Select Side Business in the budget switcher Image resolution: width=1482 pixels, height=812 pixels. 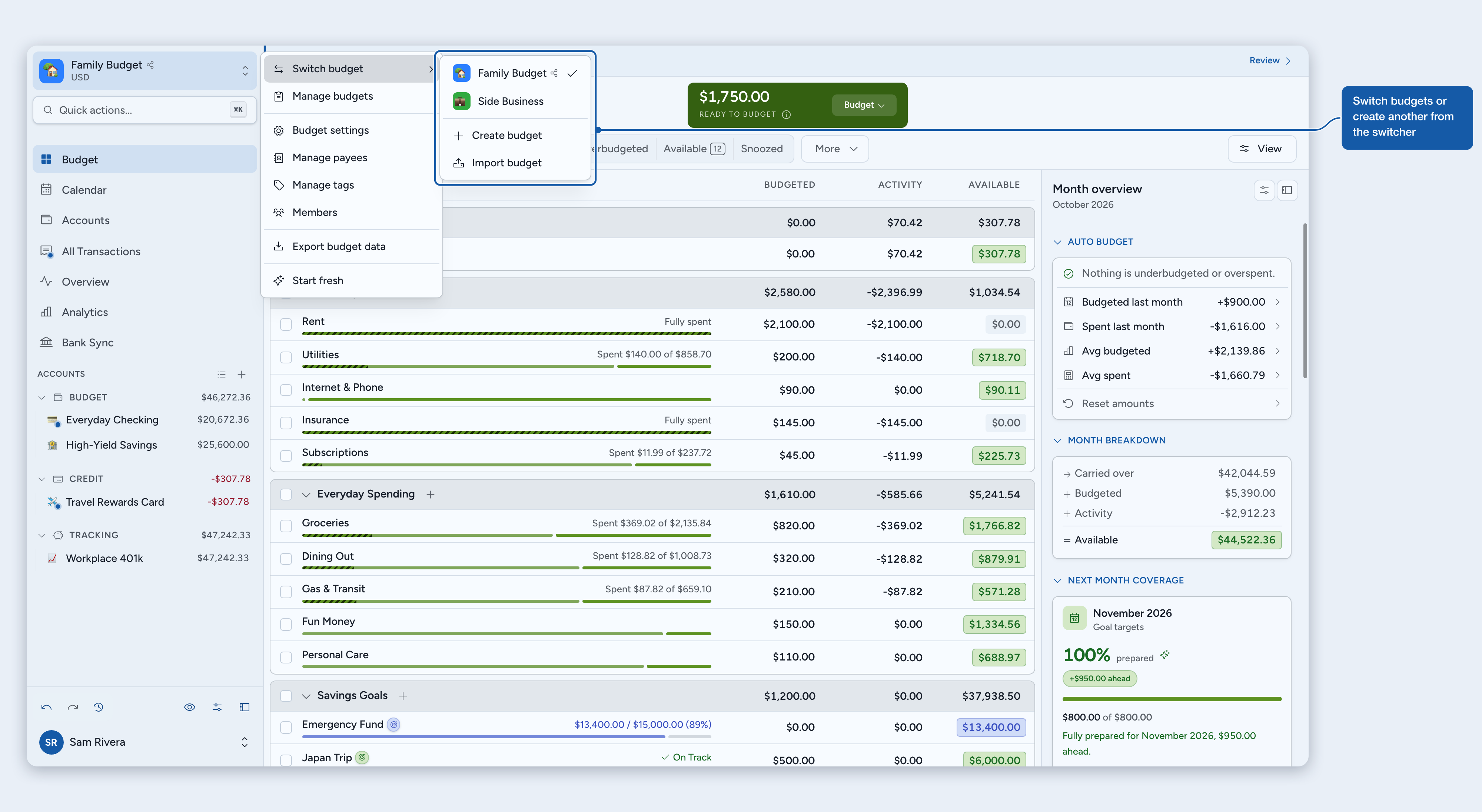[x=515, y=101]
